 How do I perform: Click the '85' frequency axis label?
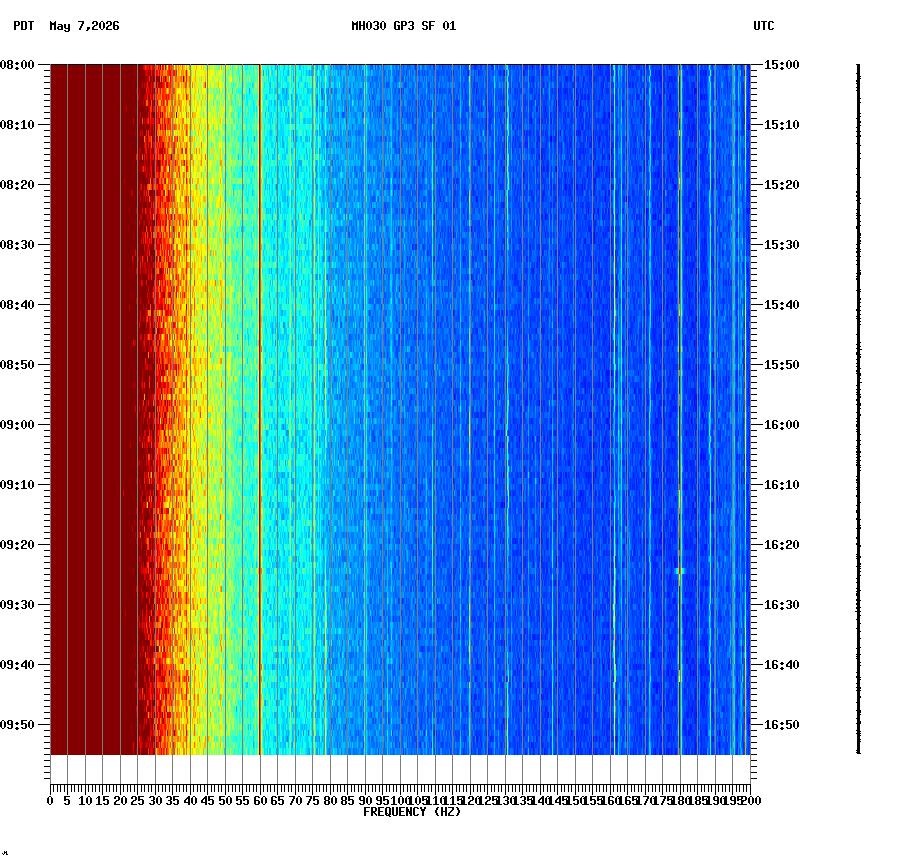coord(347,801)
